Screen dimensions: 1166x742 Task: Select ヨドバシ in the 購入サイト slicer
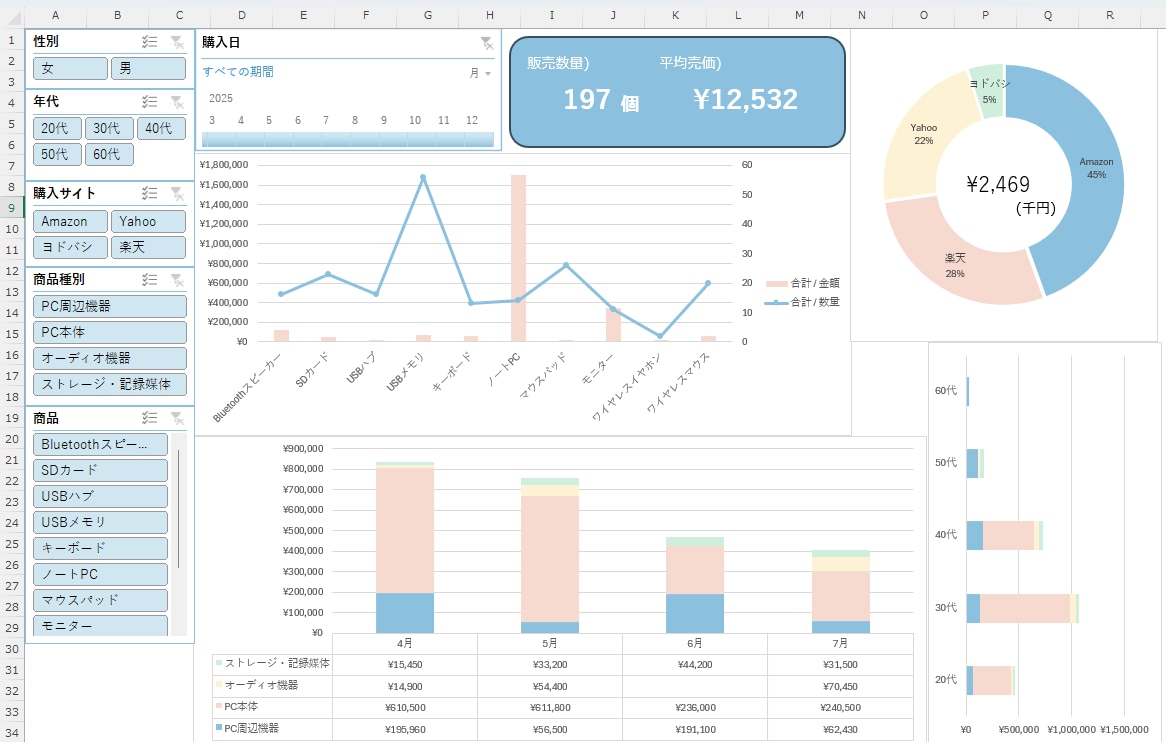click(71, 247)
